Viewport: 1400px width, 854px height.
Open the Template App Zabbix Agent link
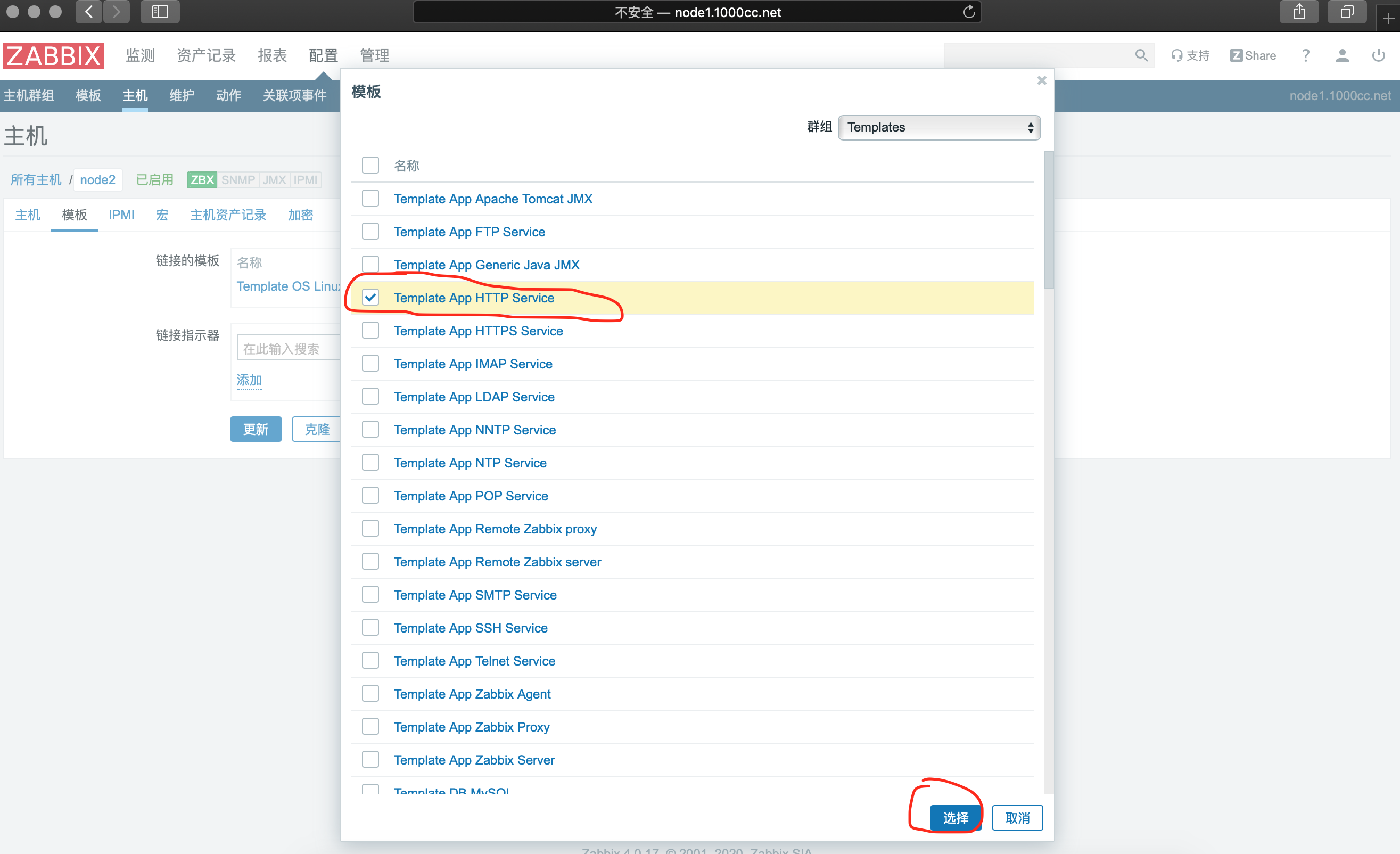(472, 694)
